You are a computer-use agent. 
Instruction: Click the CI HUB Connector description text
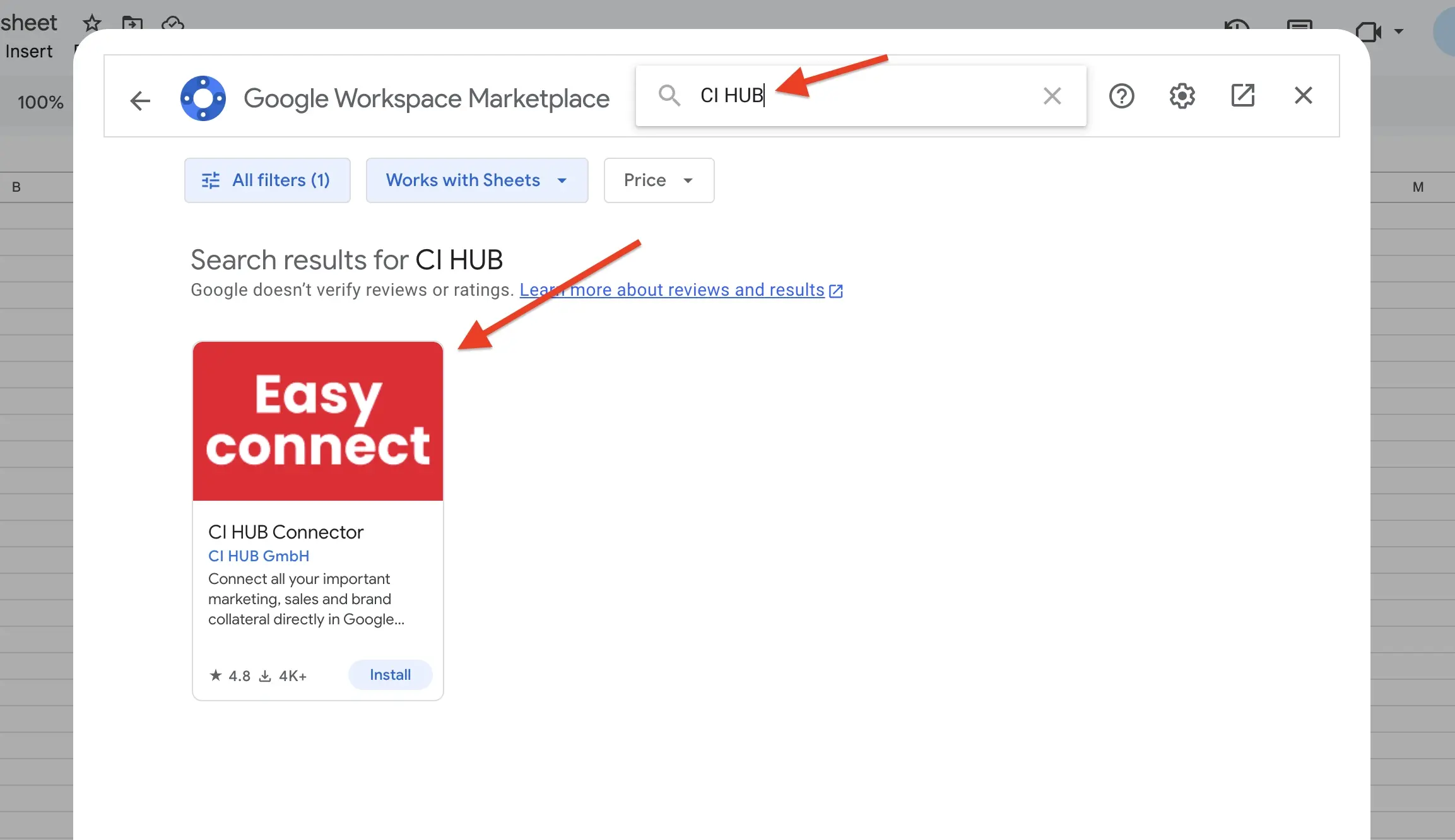307,599
